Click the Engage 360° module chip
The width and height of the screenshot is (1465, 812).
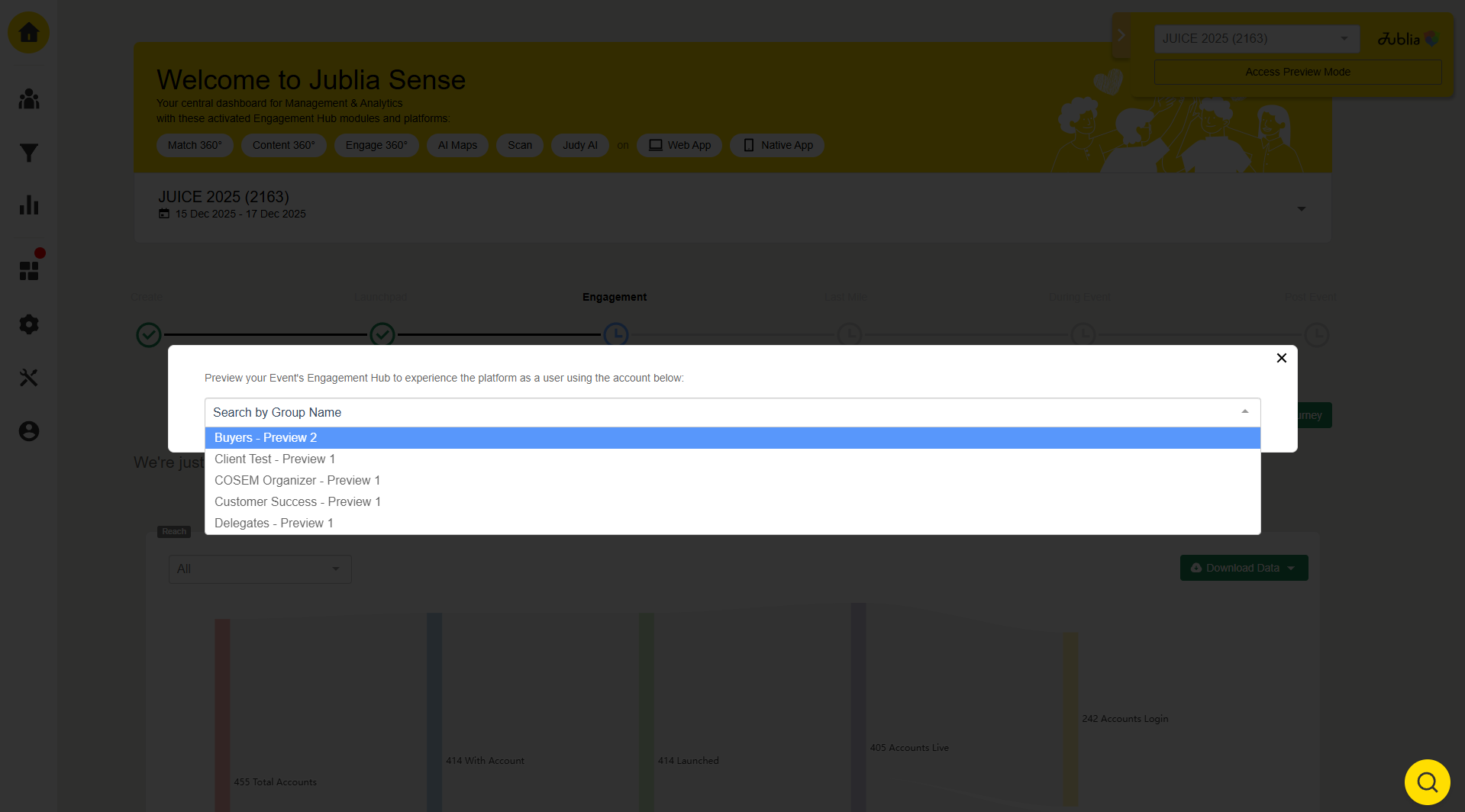[376, 145]
